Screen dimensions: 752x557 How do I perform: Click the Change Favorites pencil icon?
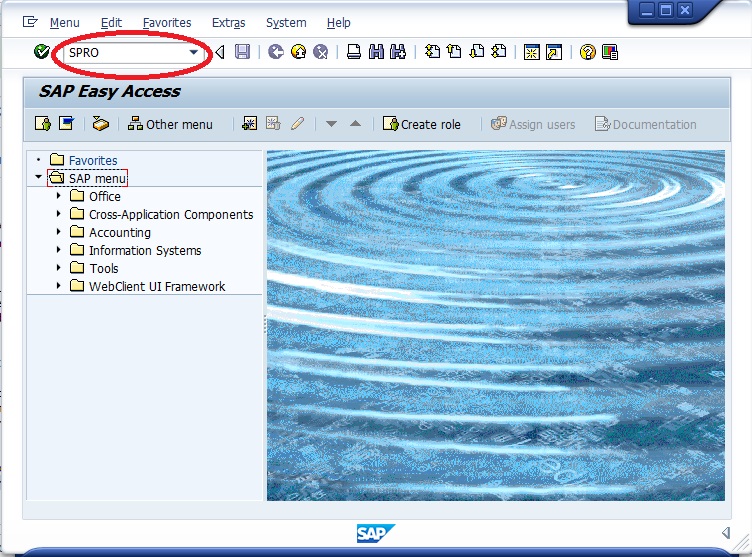(x=297, y=124)
